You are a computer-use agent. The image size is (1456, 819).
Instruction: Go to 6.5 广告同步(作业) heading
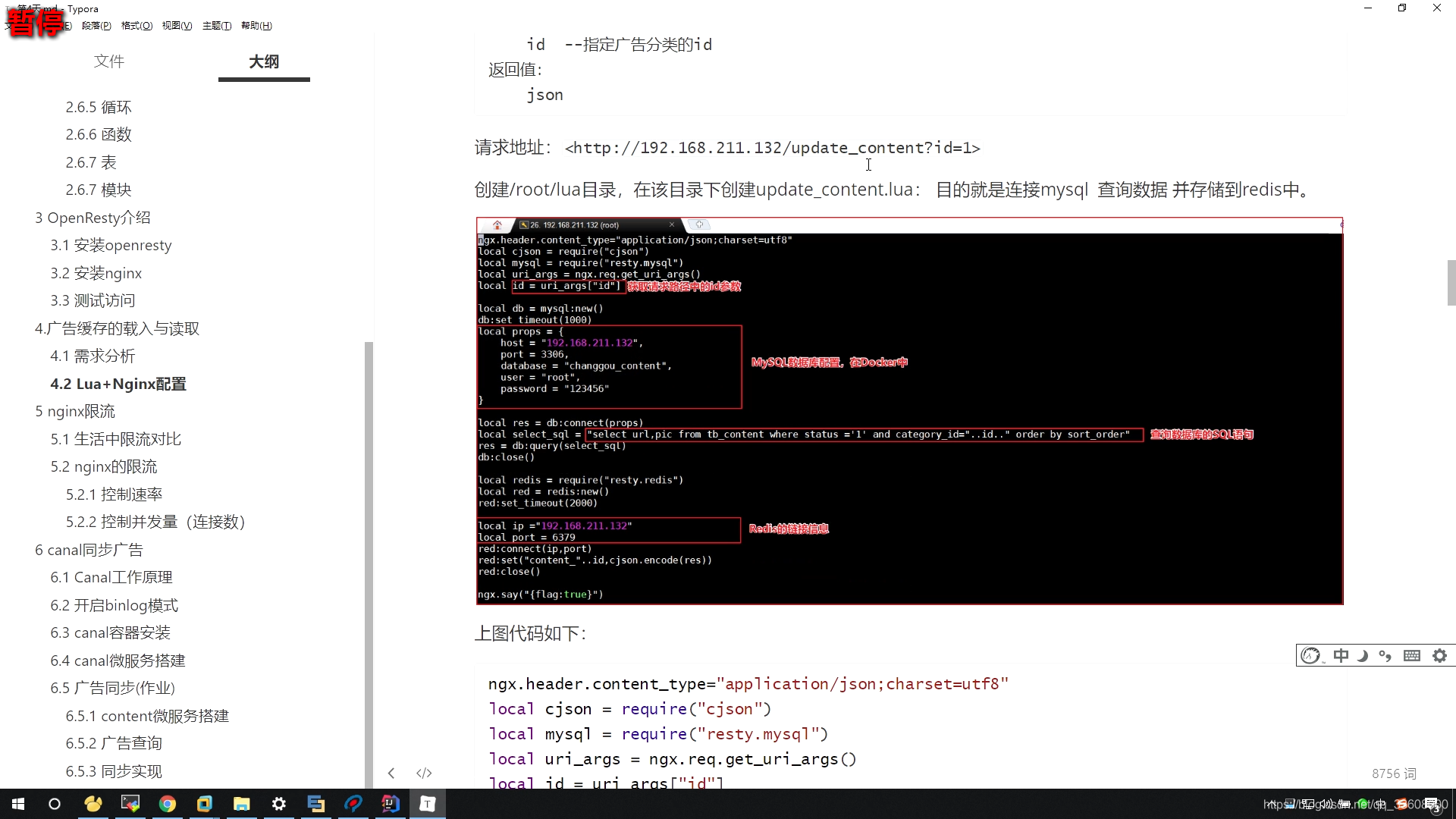112,688
